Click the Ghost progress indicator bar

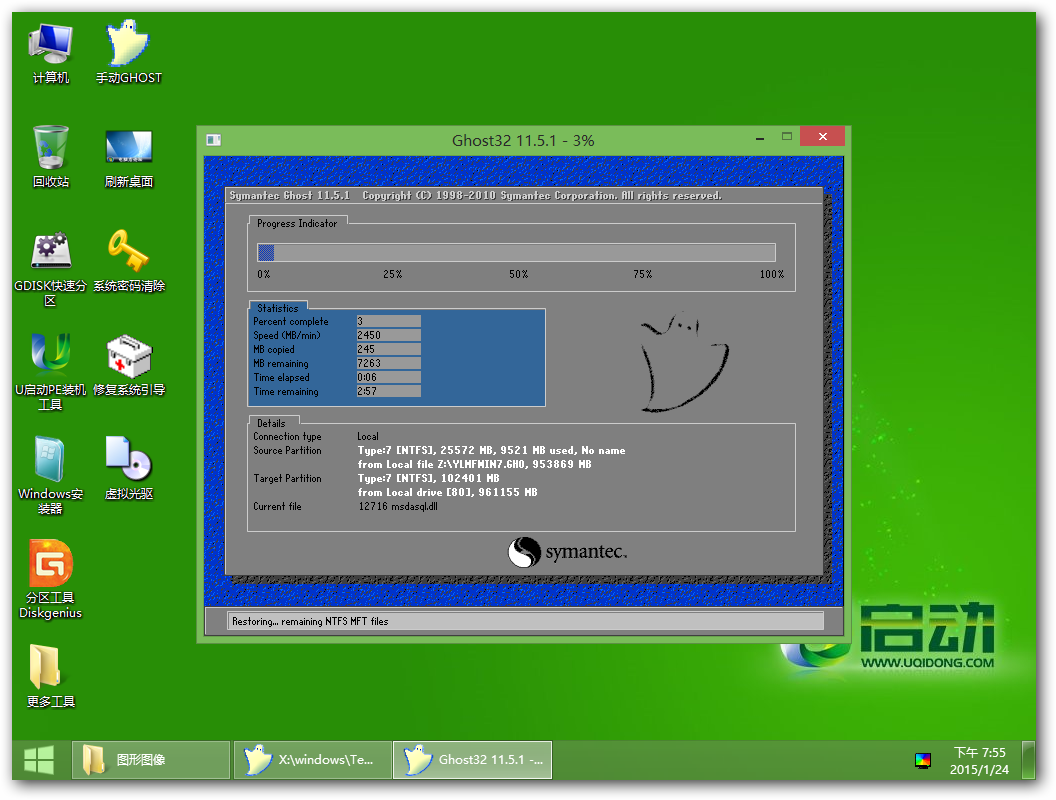point(516,253)
